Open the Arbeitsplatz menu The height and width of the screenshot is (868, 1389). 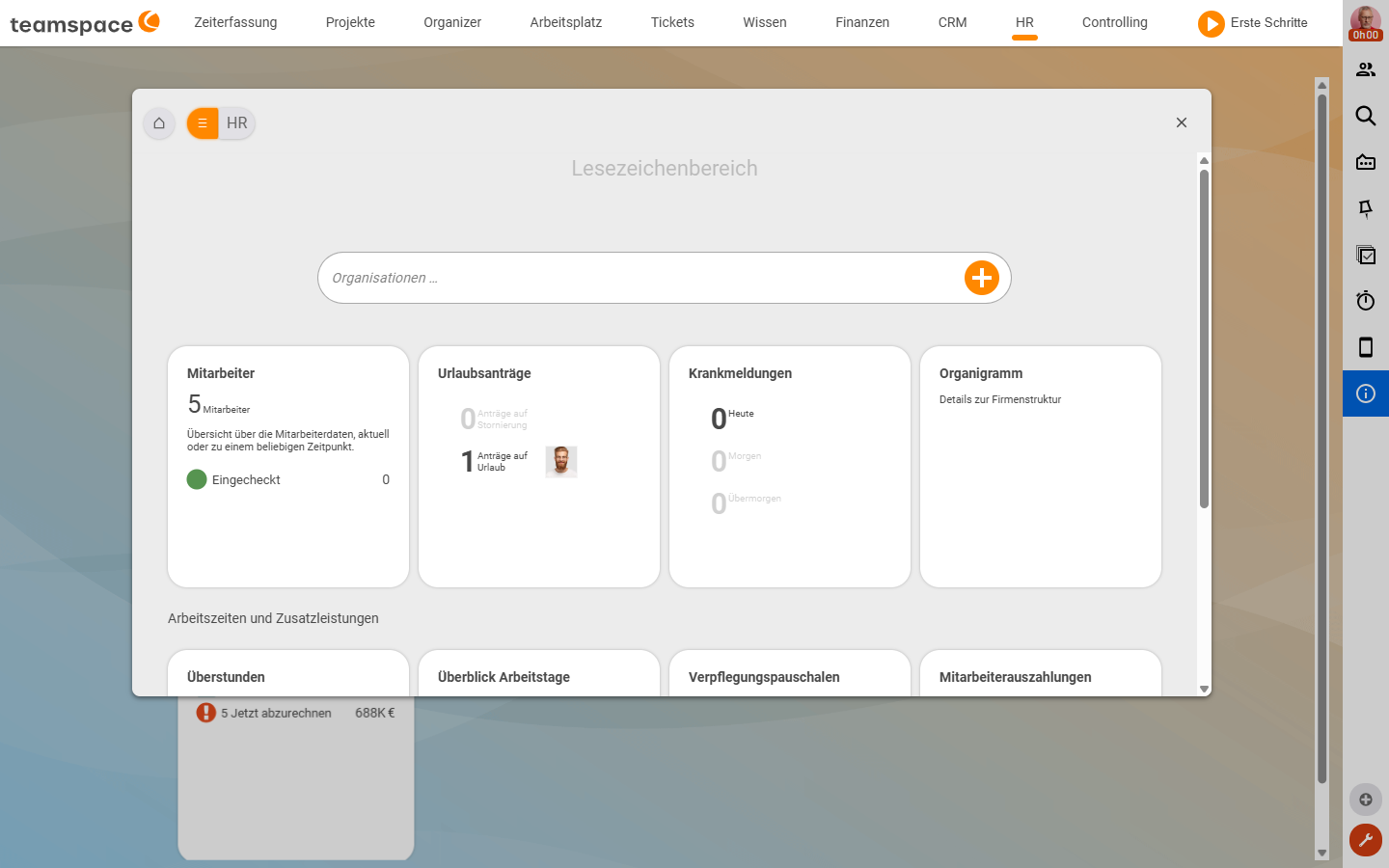click(566, 22)
